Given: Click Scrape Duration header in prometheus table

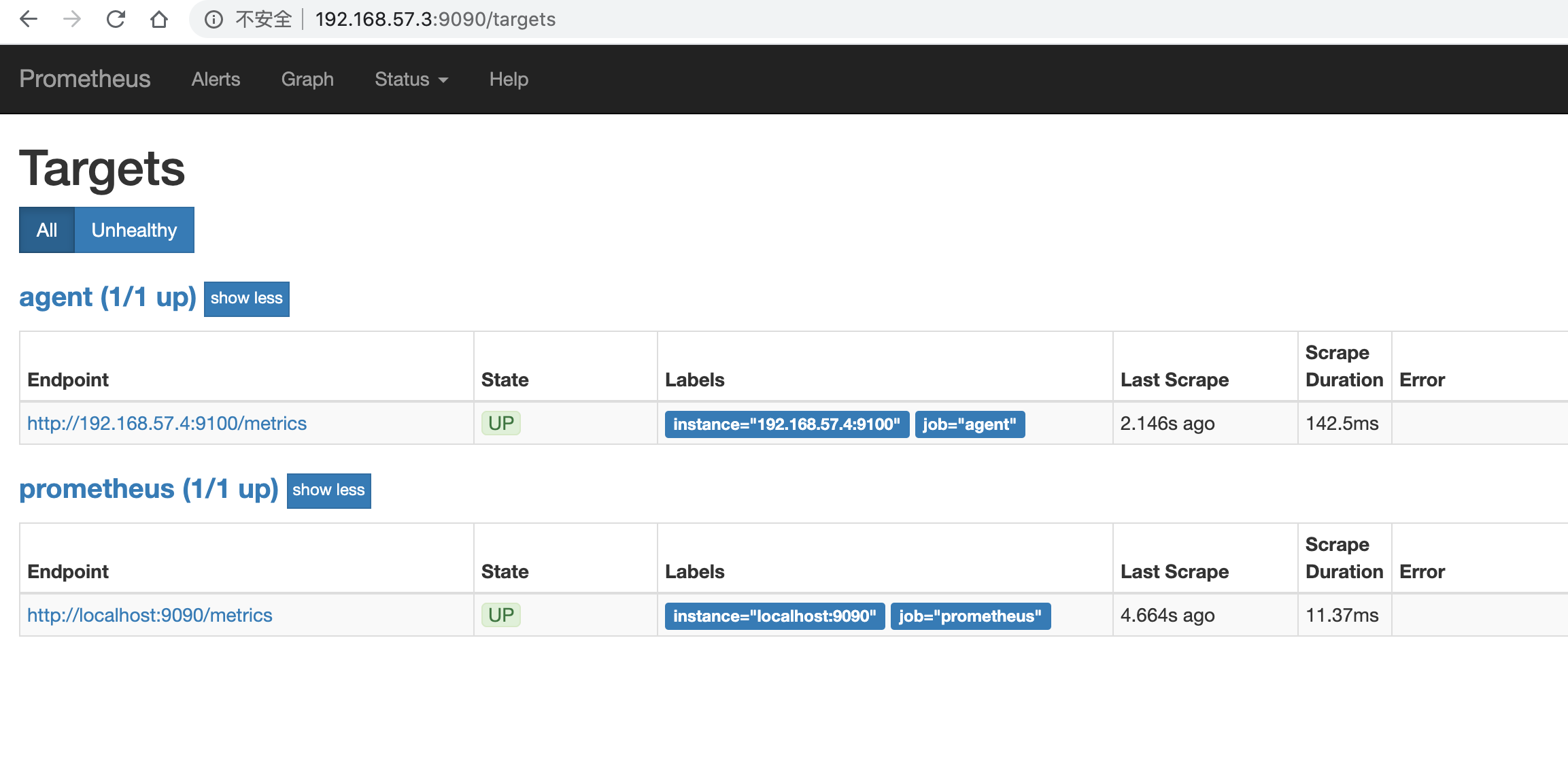Looking at the screenshot, I should [x=1344, y=558].
